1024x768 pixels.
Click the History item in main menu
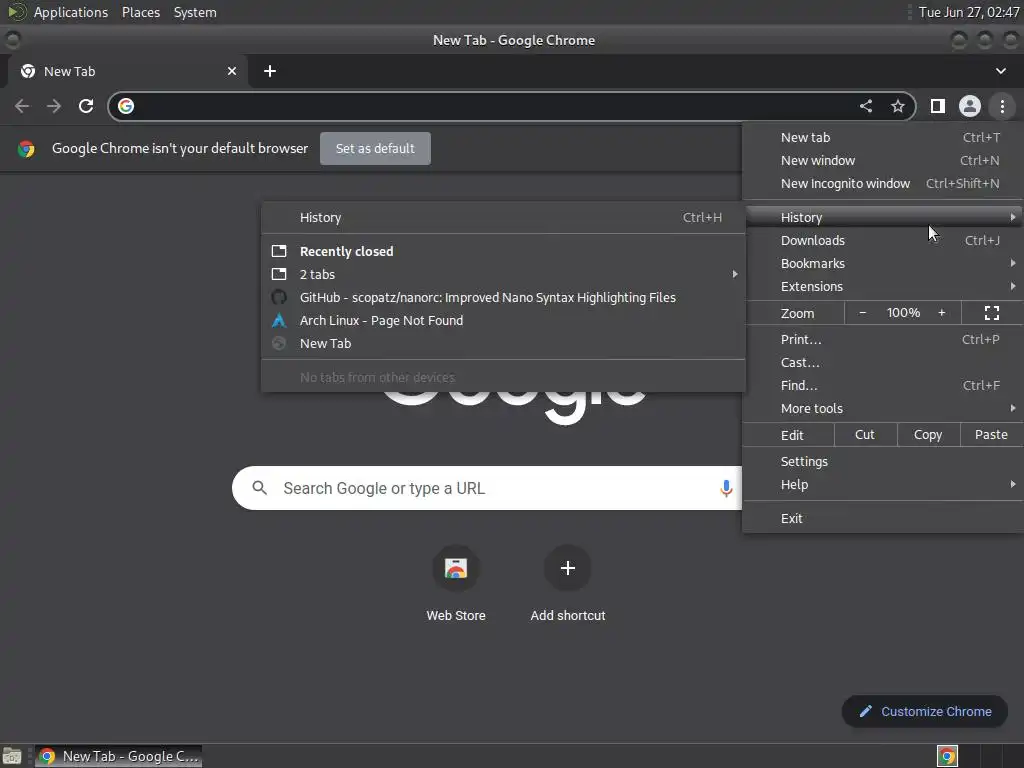pyautogui.click(x=883, y=217)
